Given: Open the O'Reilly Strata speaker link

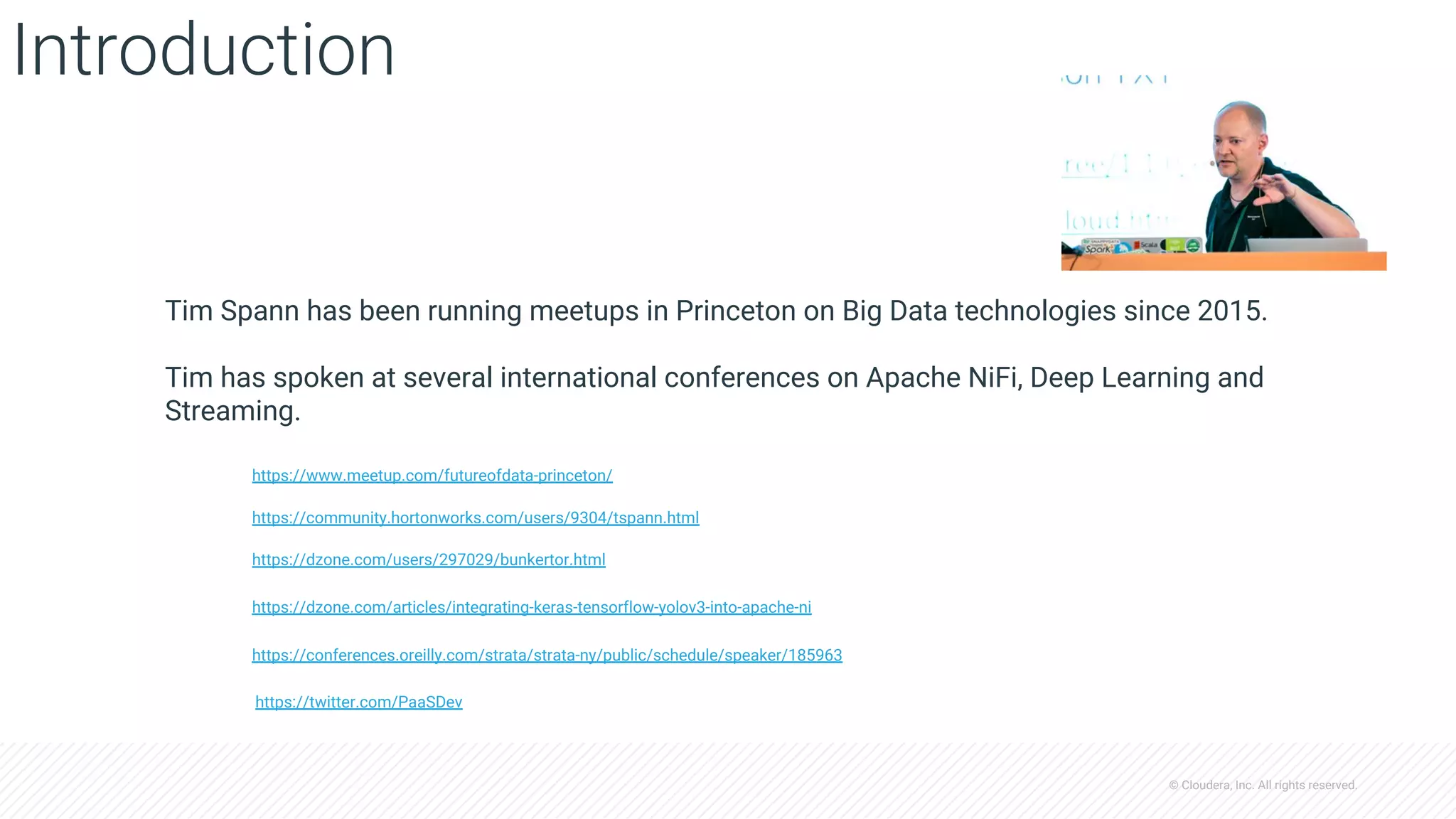Looking at the screenshot, I should tap(547, 655).
